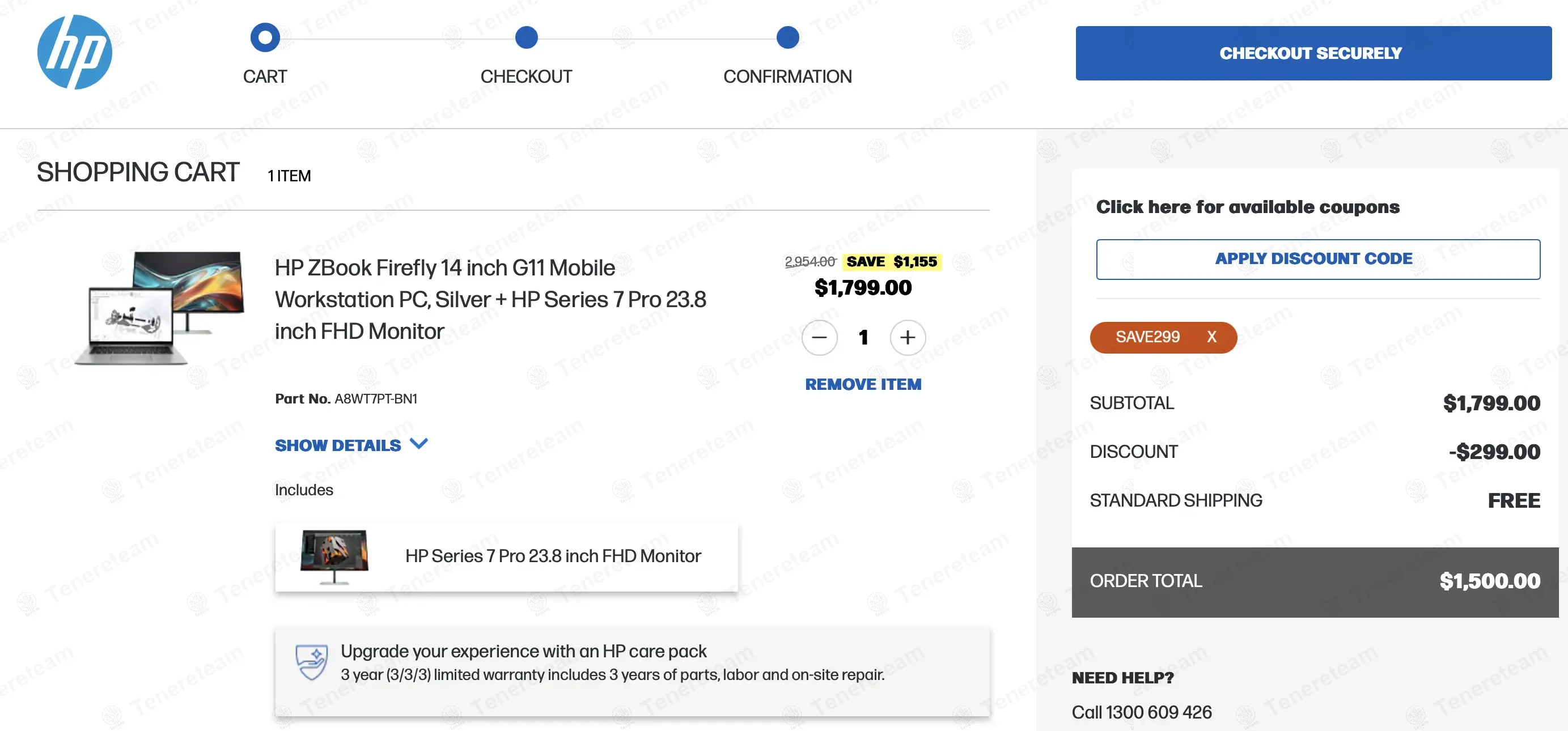
Task: Open ZBook Firefly laptop bundle thumbnail
Action: pyautogui.click(x=159, y=308)
